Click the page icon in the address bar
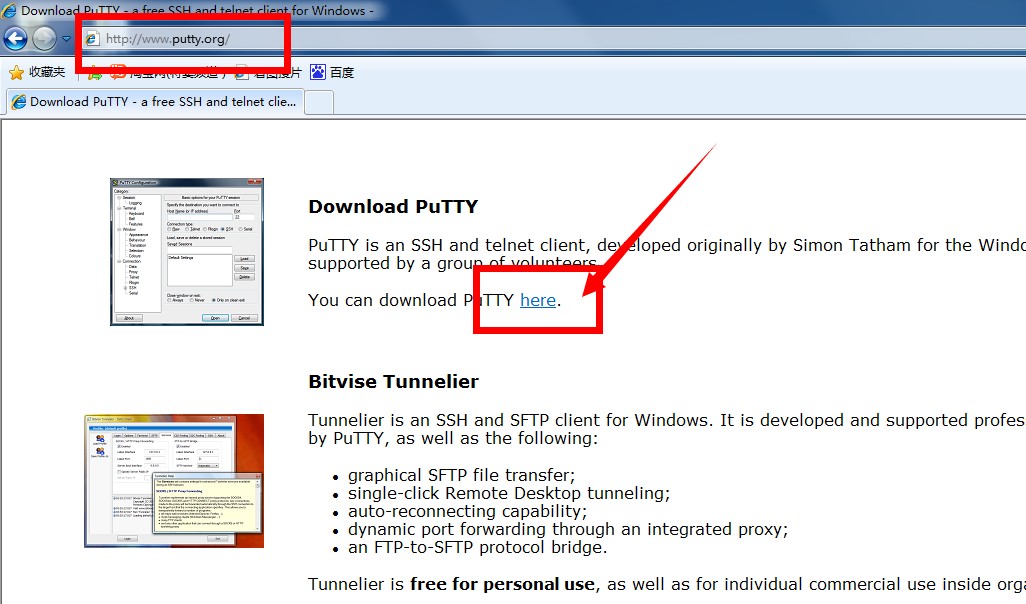1026x604 pixels. pos(92,39)
